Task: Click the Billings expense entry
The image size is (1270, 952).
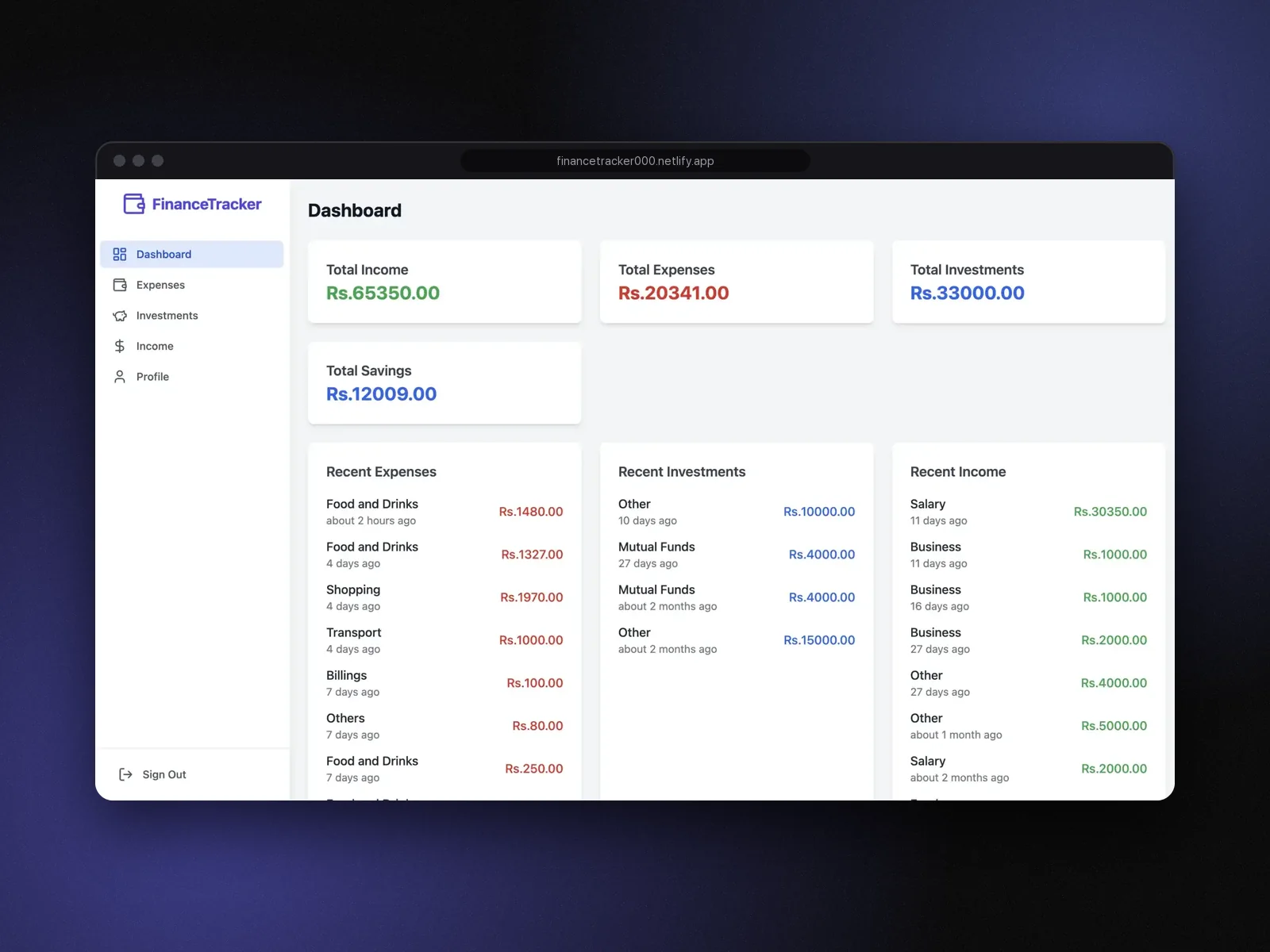Action: tap(444, 683)
